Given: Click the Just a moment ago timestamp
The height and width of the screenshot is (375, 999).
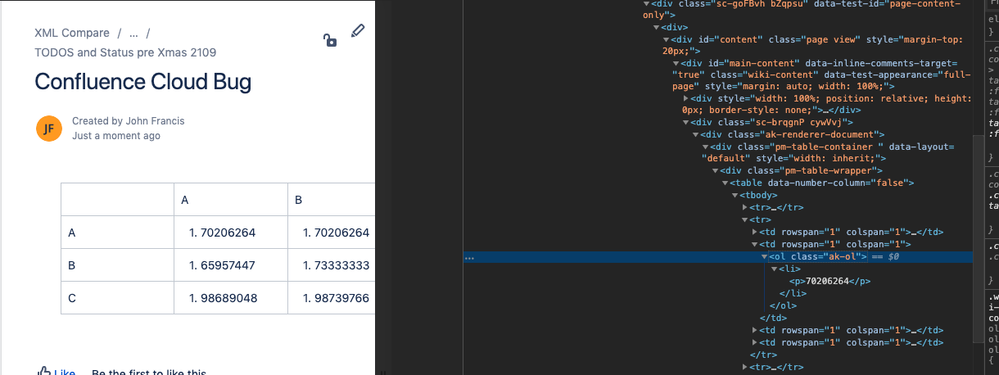Looking at the screenshot, I should point(116,136).
